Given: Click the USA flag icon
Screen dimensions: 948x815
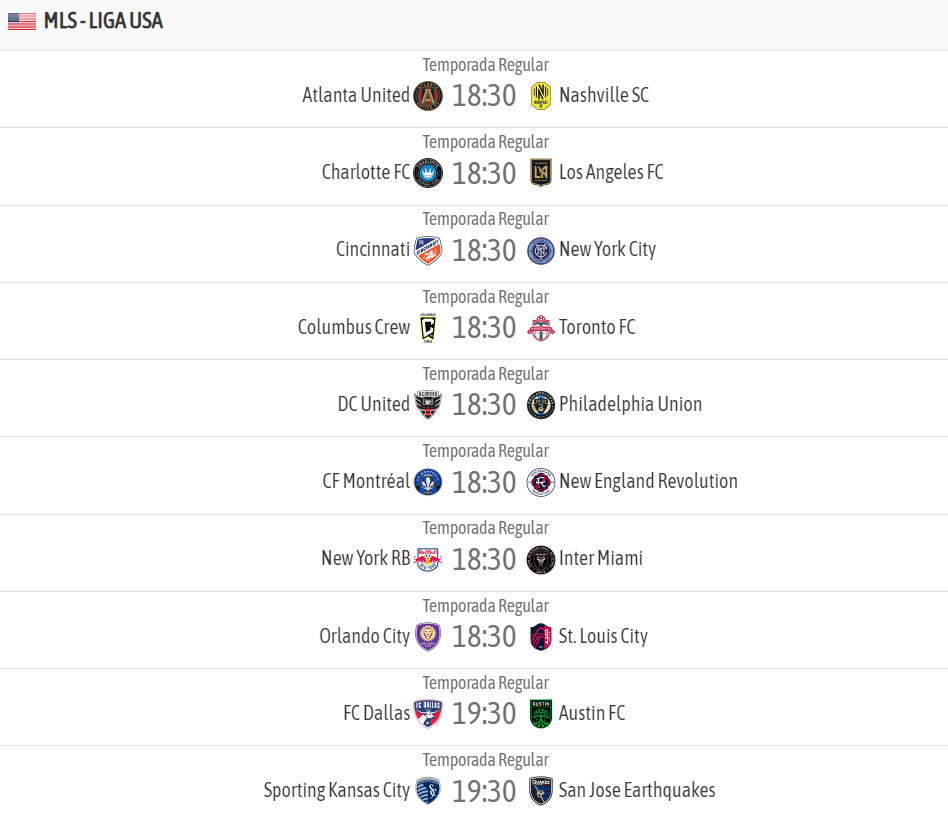Looking at the screenshot, I should click(x=21, y=21).
